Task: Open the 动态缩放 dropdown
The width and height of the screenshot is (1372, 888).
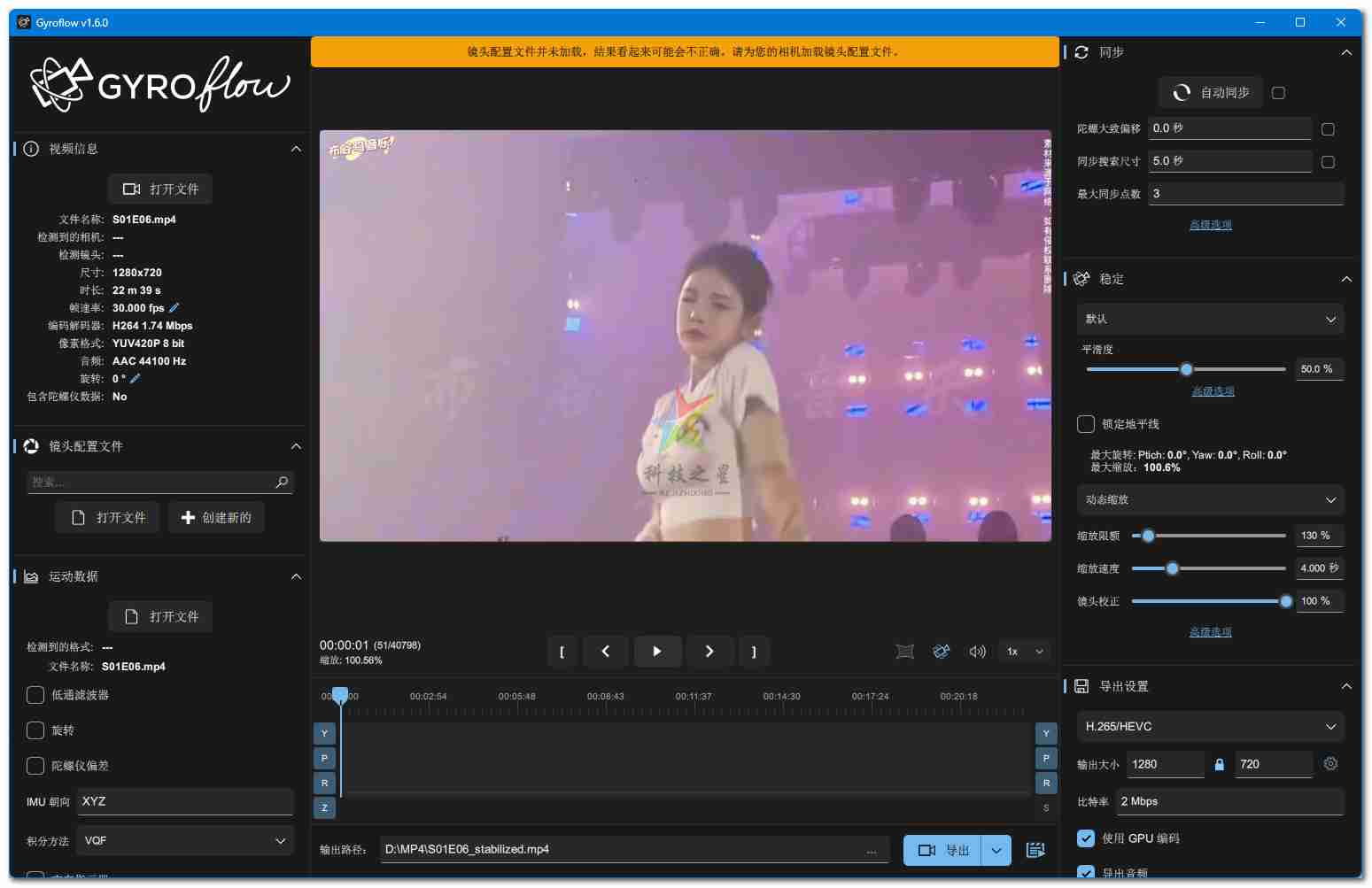Action: (x=1210, y=500)
